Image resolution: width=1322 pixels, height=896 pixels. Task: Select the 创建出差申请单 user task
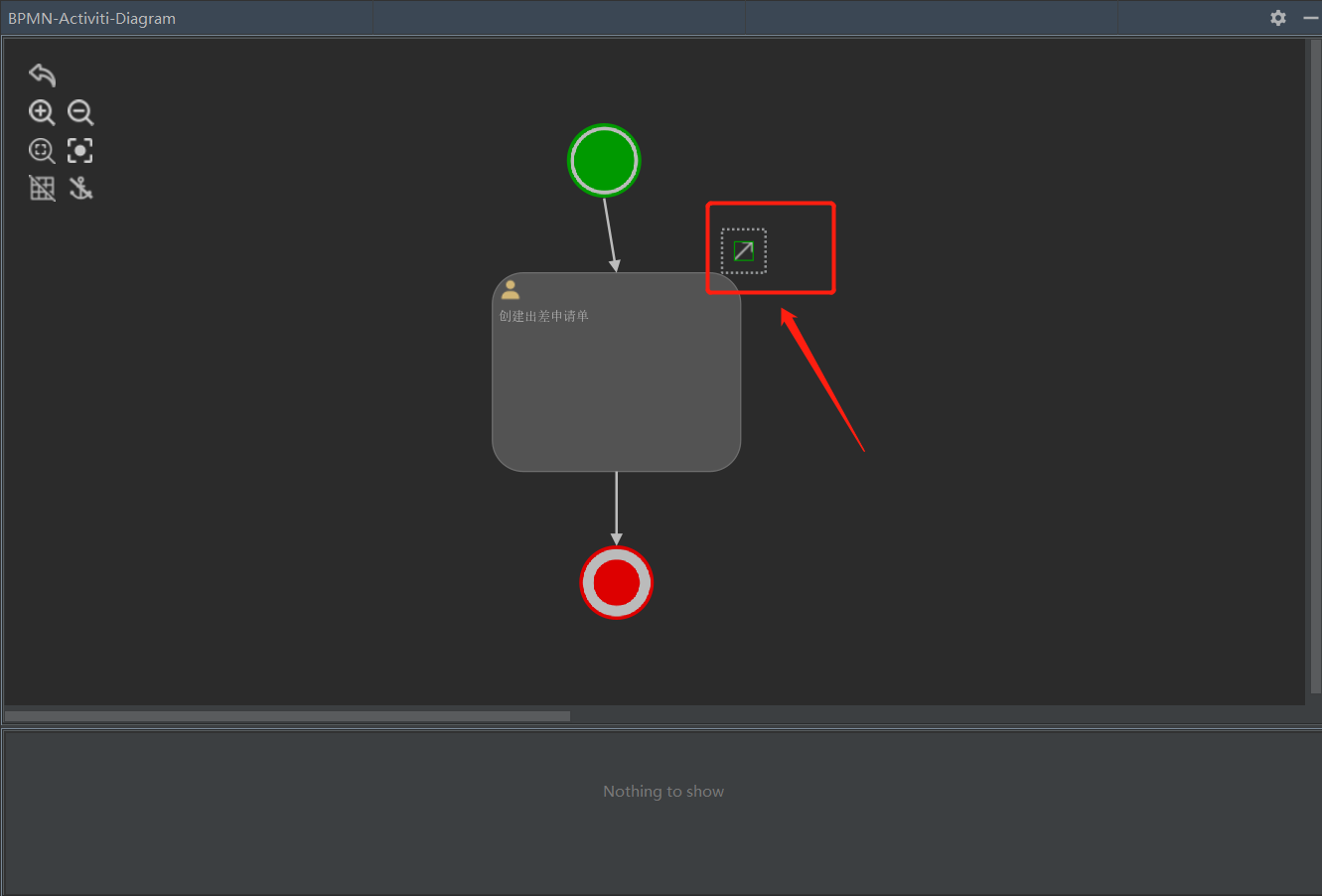pos(617,372)
